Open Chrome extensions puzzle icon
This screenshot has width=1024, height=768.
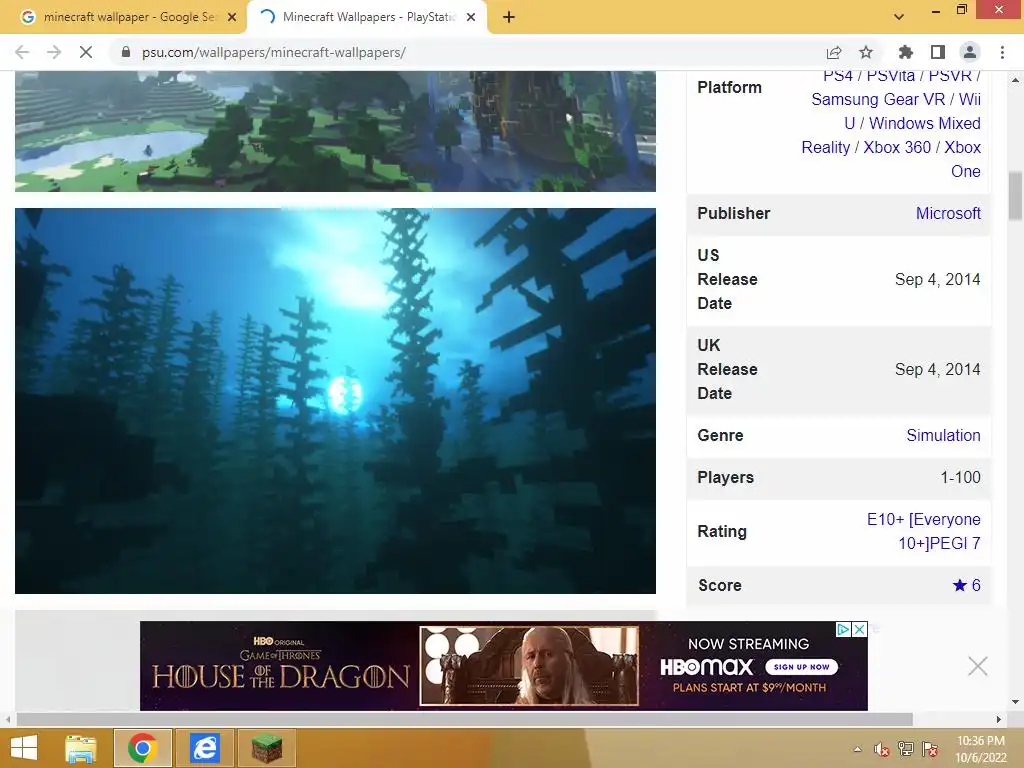click(x=905, y=52)
